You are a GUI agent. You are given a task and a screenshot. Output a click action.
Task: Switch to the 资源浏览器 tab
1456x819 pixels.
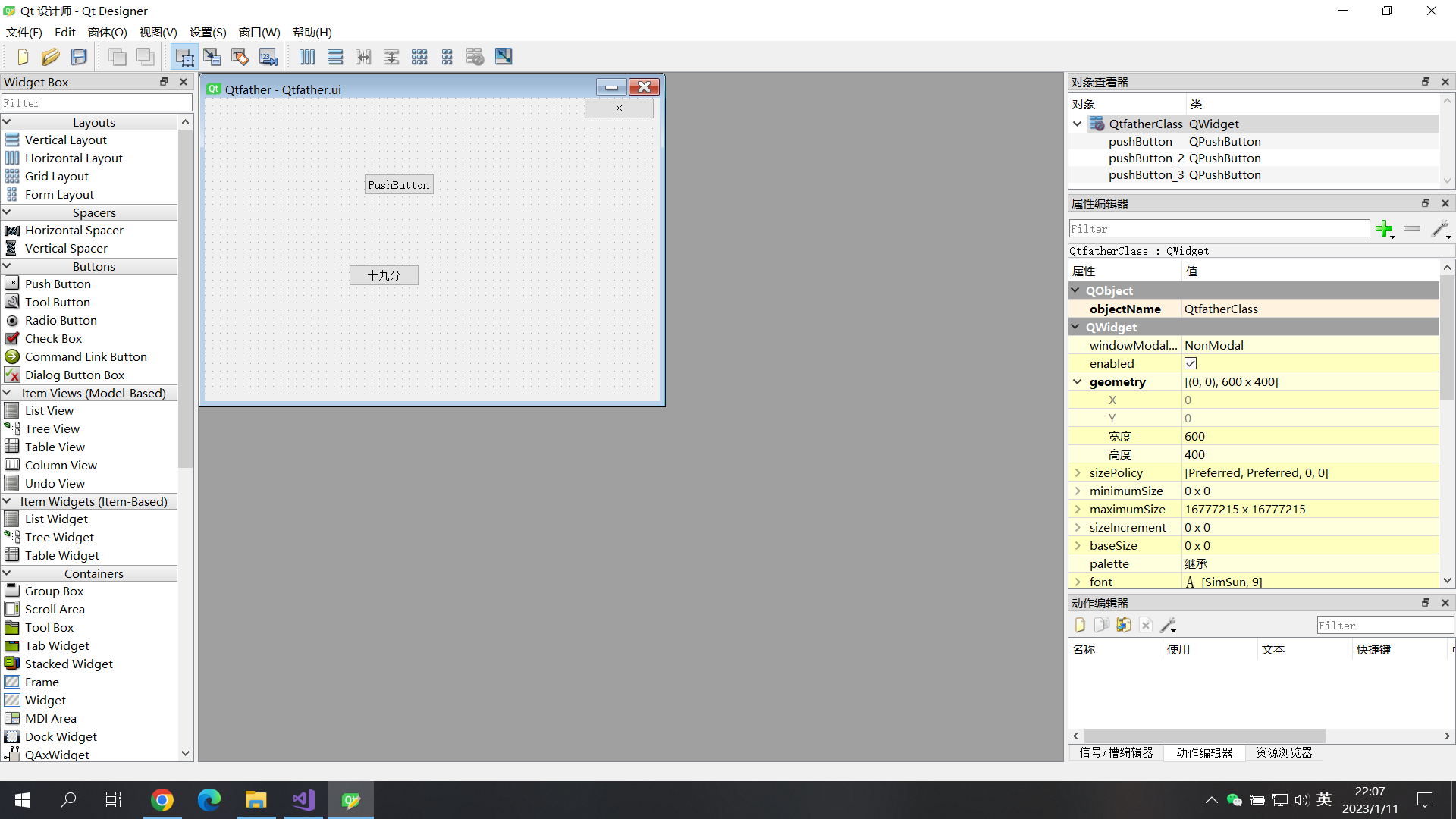click(x=1283, y=753)
